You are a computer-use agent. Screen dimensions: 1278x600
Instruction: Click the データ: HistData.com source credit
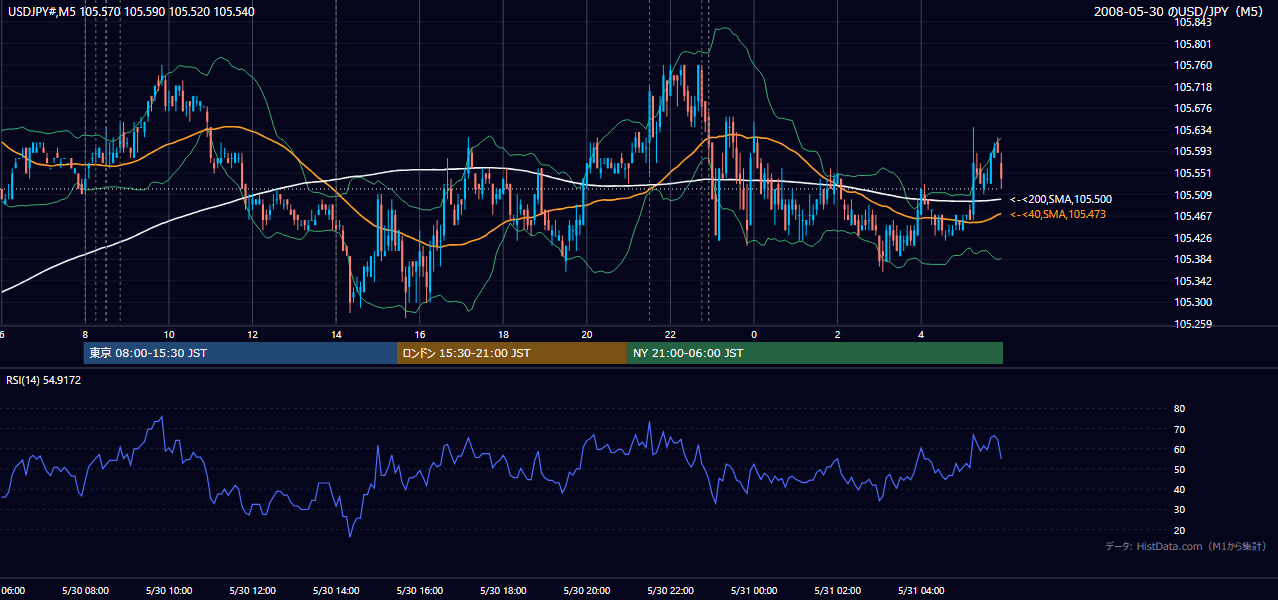[1186, 546]
